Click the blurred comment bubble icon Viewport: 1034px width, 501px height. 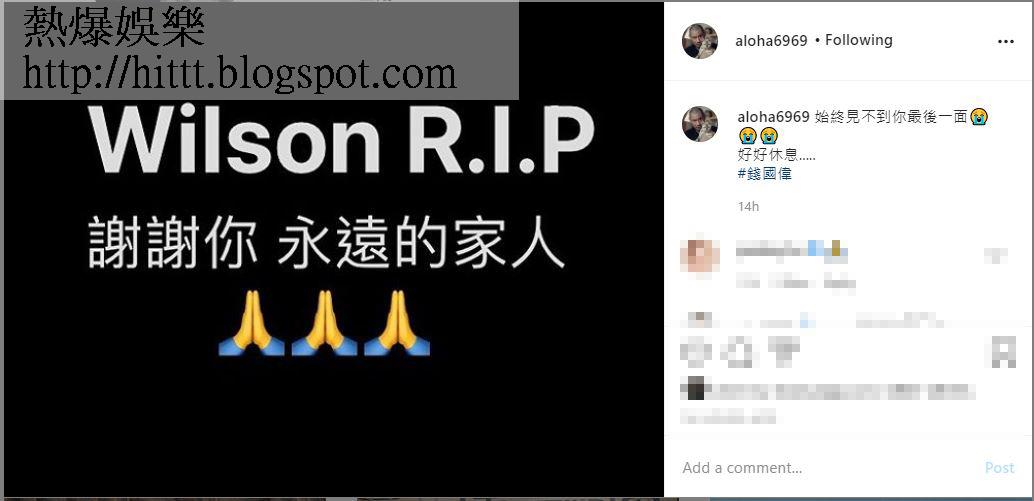click(x=737, y=353)
